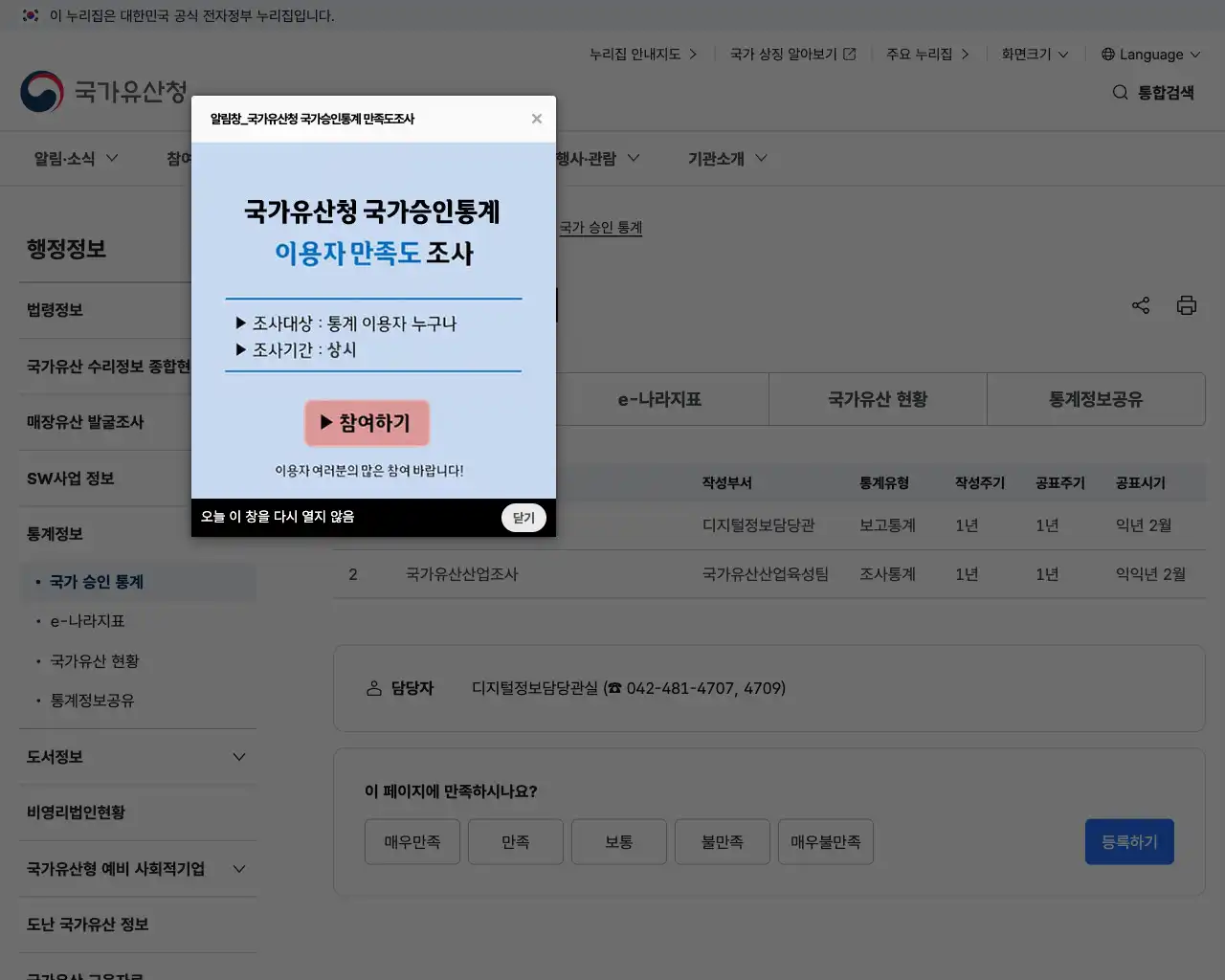Click the 공표시기 column header
Viewport: 1225px width, 980px height.
[x=1141, y=483]
